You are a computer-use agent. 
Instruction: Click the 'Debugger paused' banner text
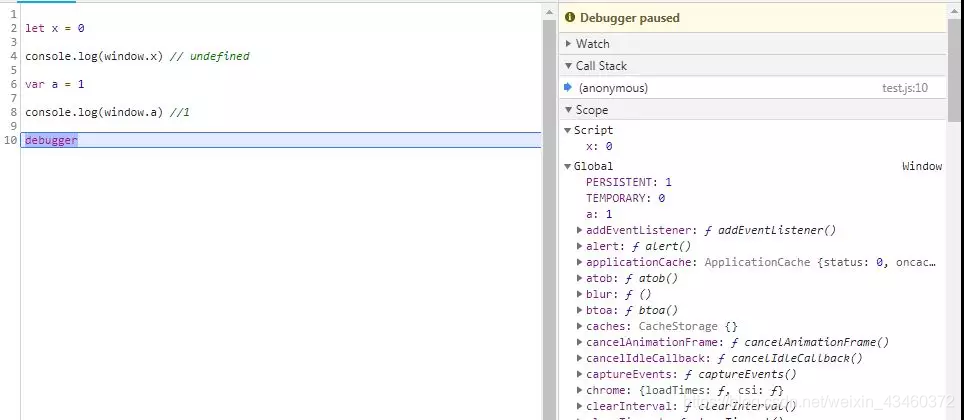tap(630, 18)
